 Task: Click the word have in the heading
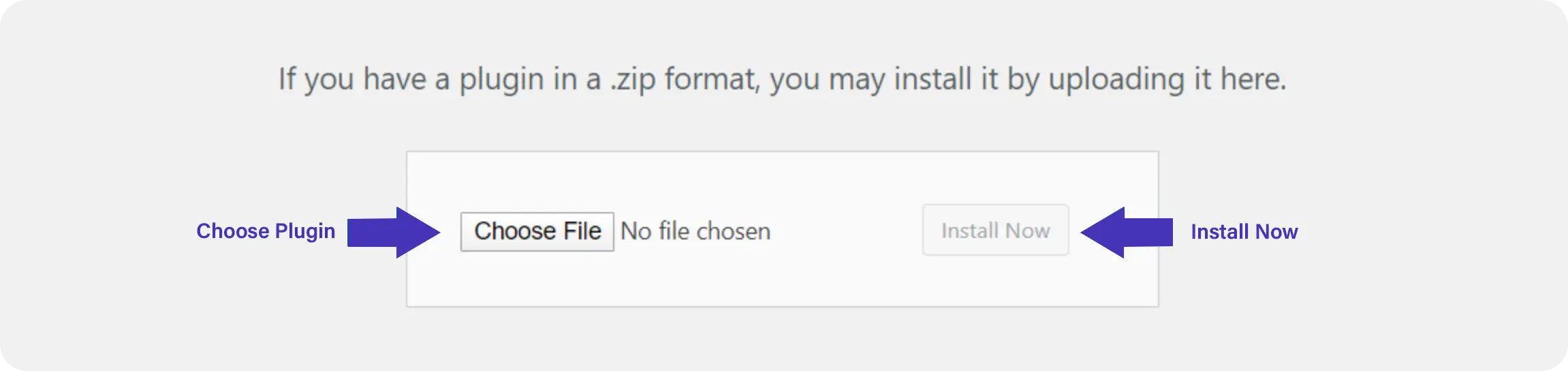point(395,79)
